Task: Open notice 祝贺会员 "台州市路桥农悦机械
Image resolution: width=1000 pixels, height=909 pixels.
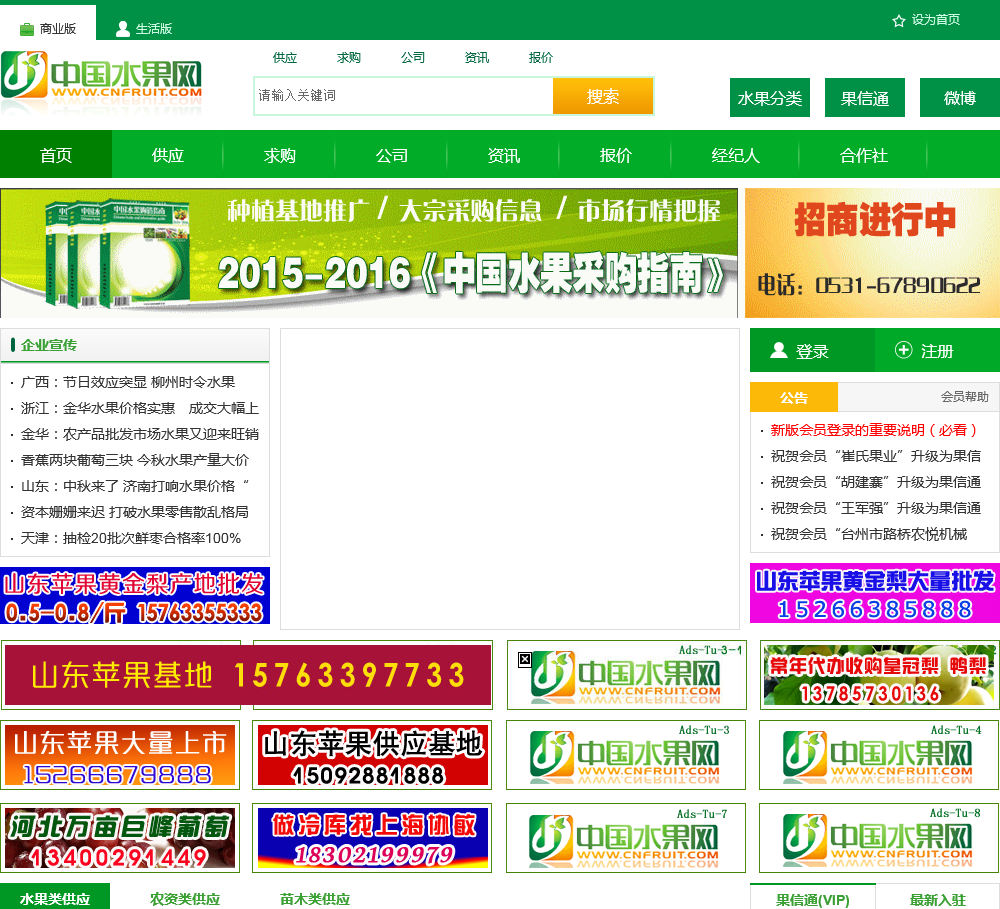Action: click(869, 535)
